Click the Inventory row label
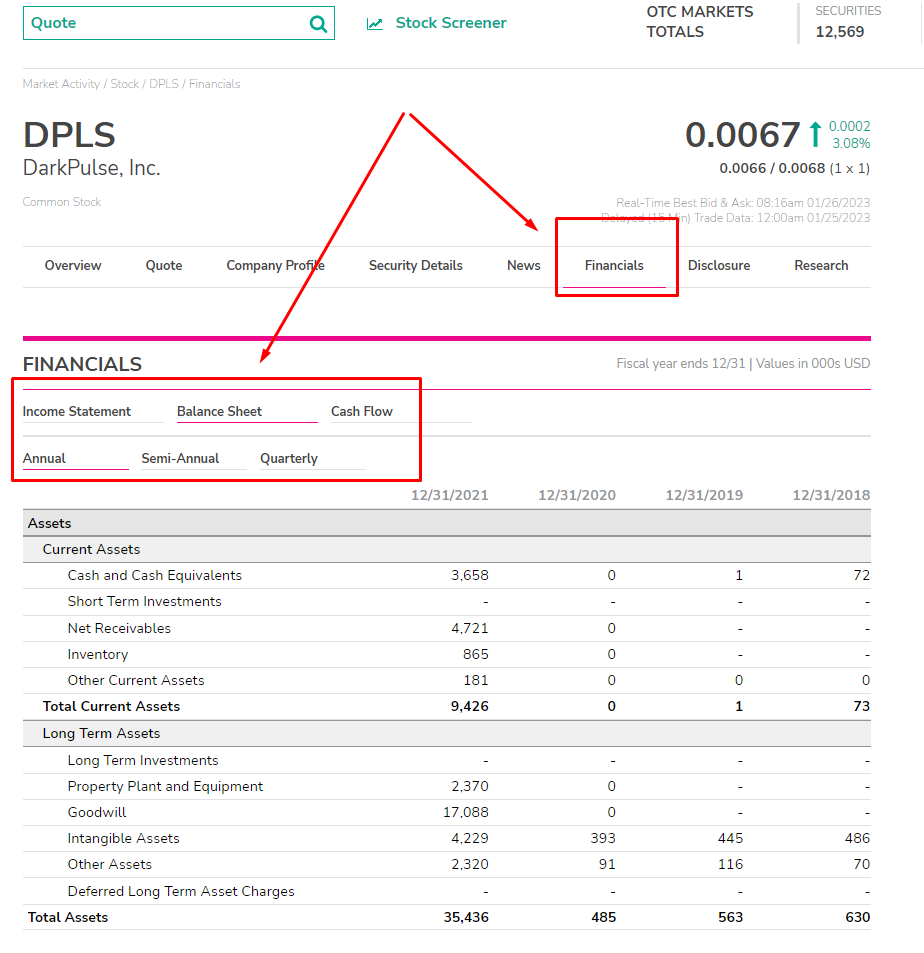This screenshot has height=953, width=924. click(98, 655)
